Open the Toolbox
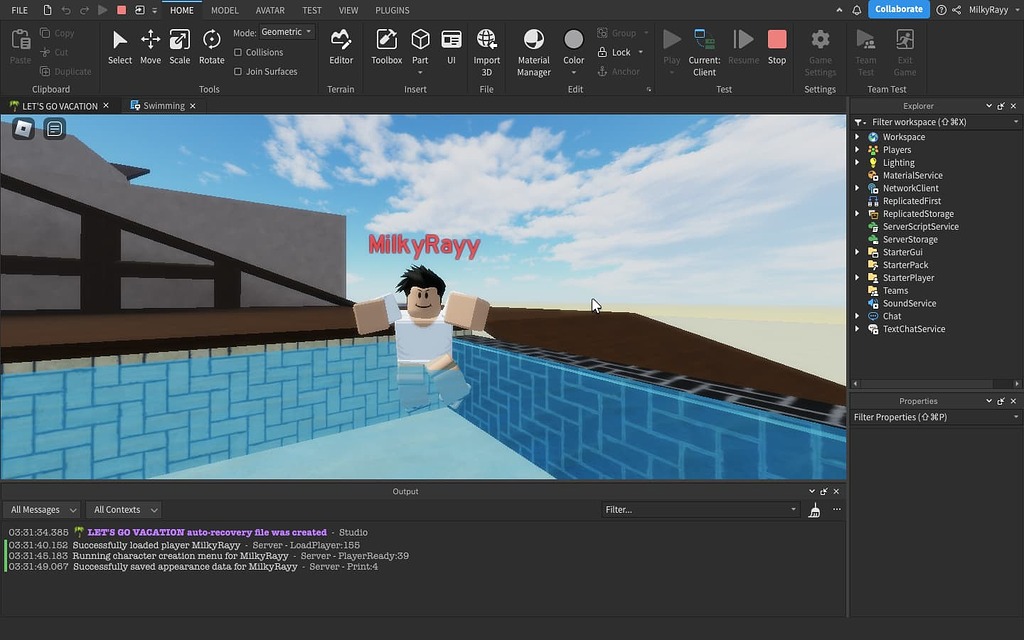Image resolution: width=1024 pixels, height=640 pixels. click(x=386, y=45)
